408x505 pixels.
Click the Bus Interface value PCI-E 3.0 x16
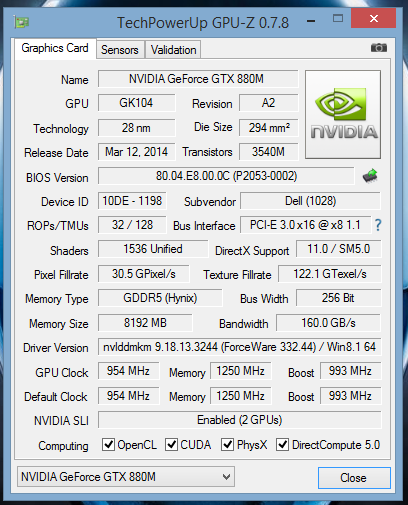tap(305, 225)
